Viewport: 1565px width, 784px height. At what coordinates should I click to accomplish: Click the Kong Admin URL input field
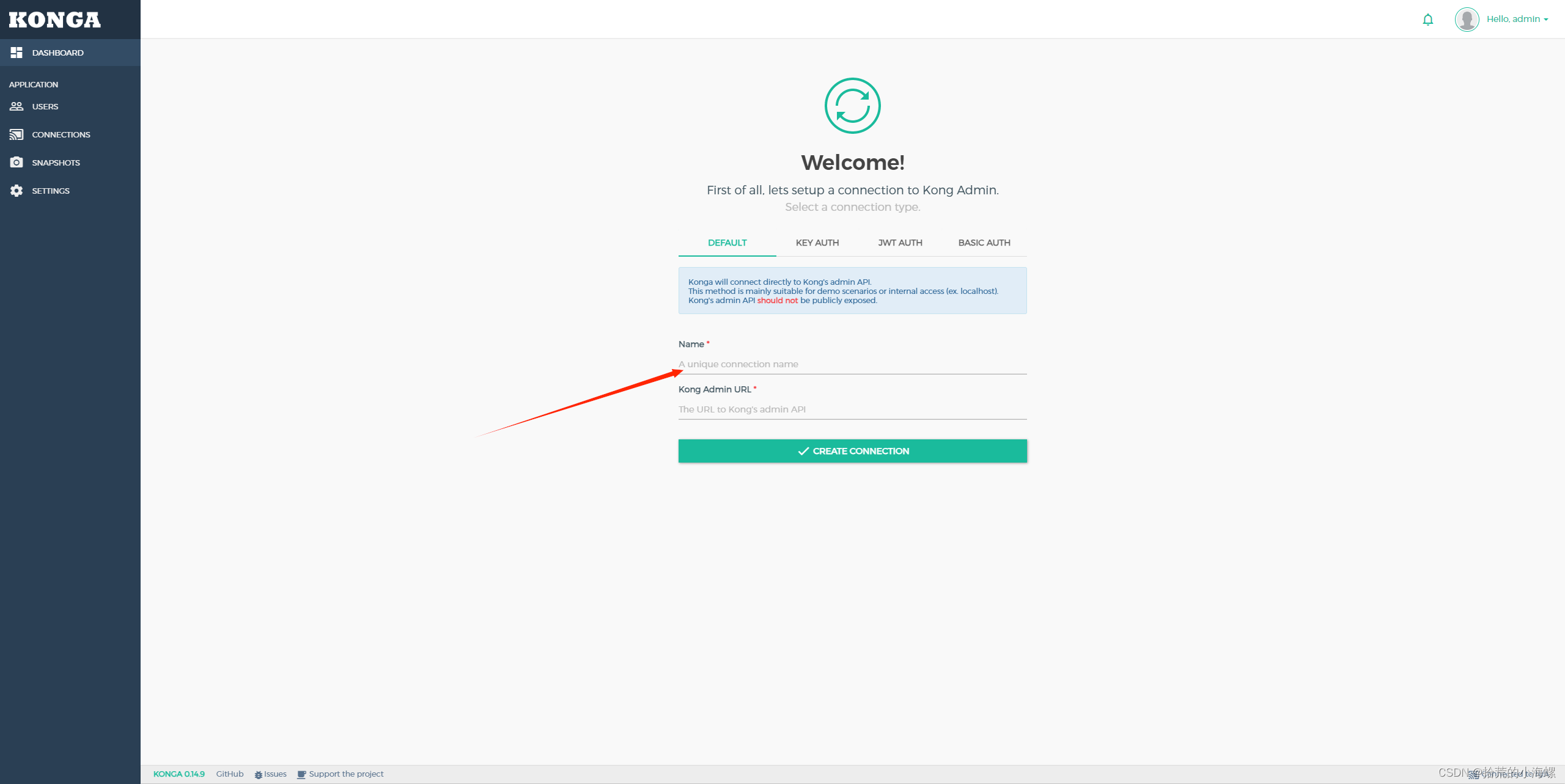852,408
